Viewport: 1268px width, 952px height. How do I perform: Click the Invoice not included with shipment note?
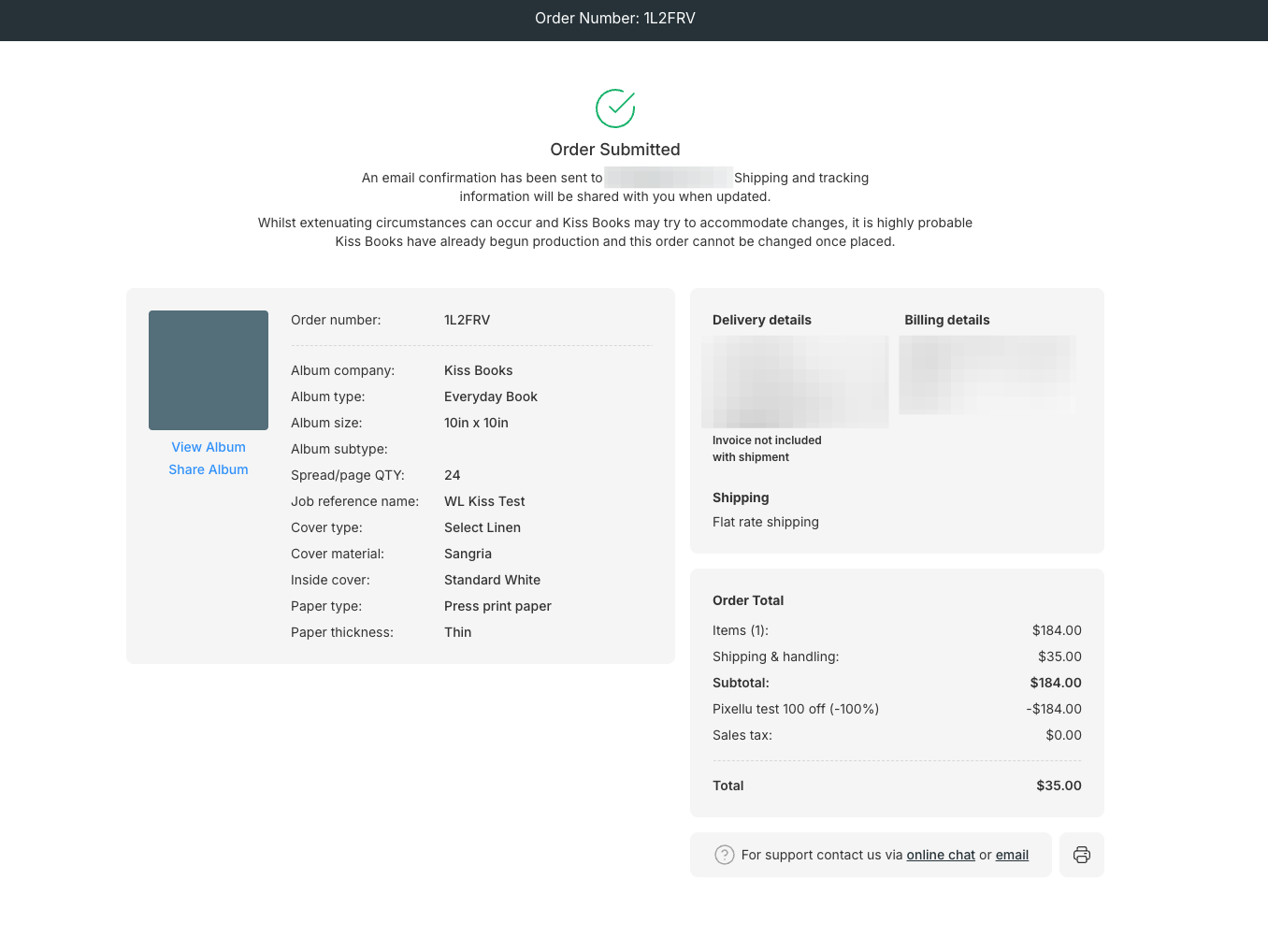pos(767,449)
